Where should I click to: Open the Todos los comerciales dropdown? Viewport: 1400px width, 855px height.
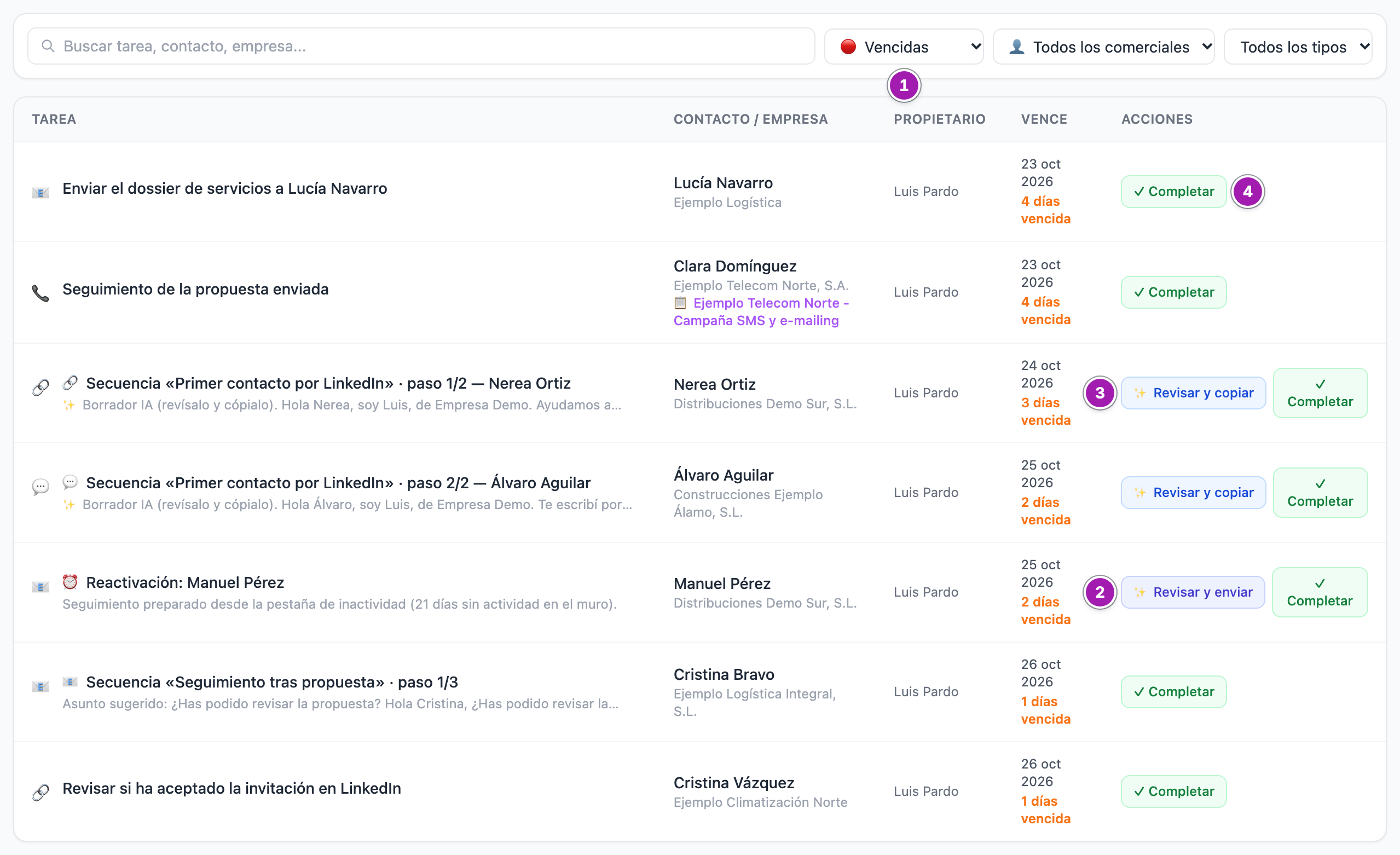pos(1103,47)
